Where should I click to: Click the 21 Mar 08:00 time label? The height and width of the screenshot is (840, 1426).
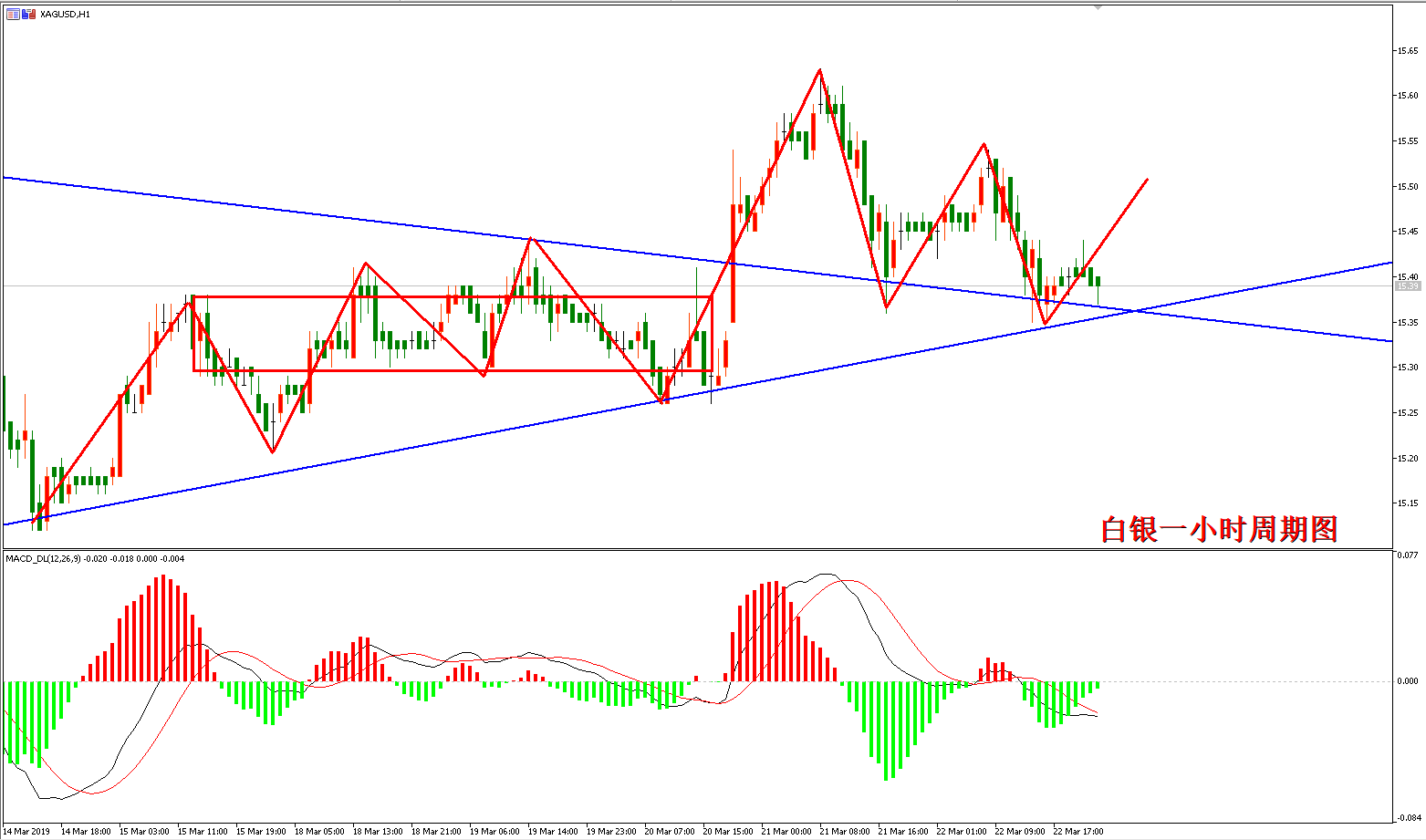845,832
